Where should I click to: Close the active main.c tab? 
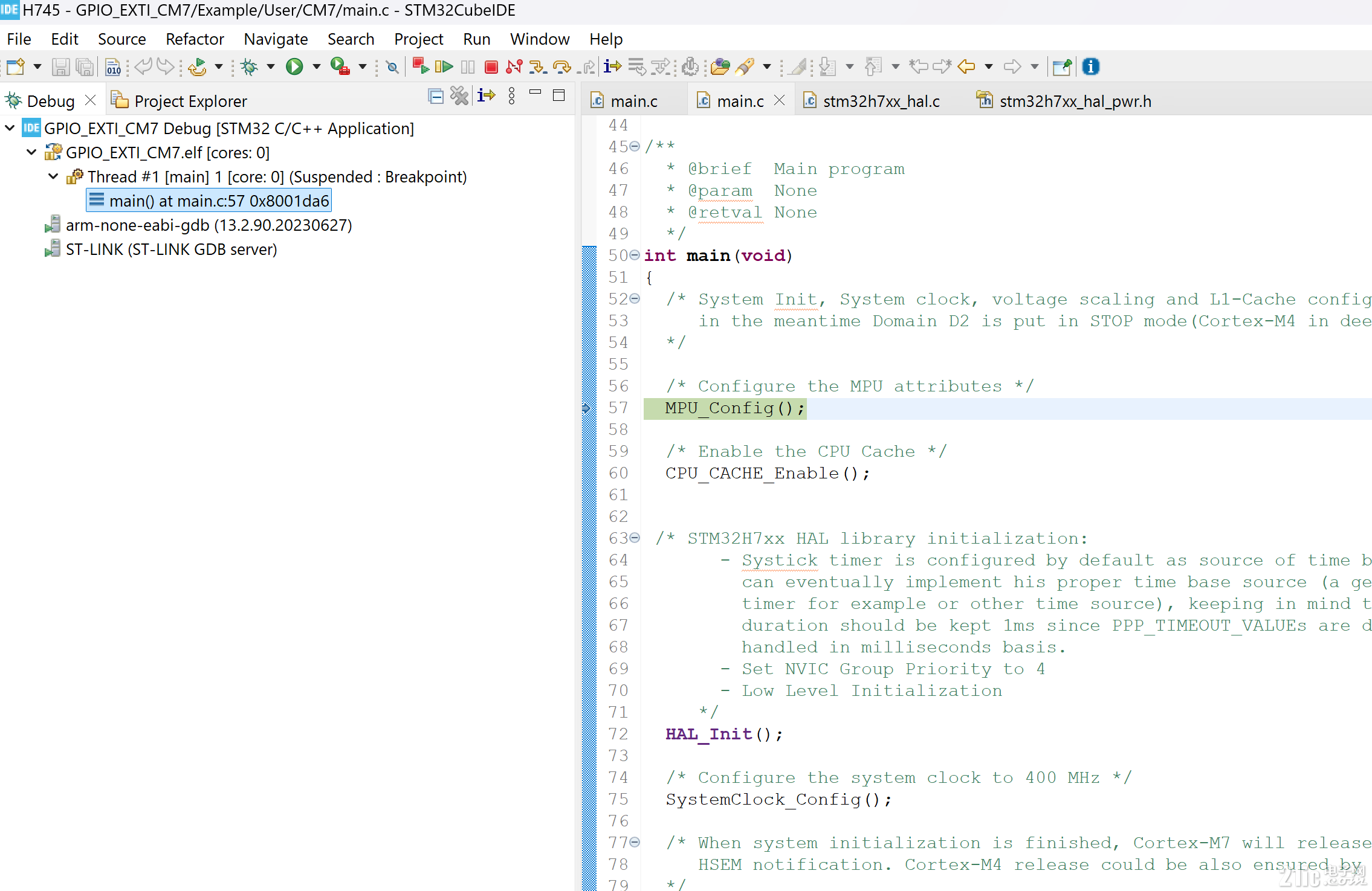pos(780,100)
